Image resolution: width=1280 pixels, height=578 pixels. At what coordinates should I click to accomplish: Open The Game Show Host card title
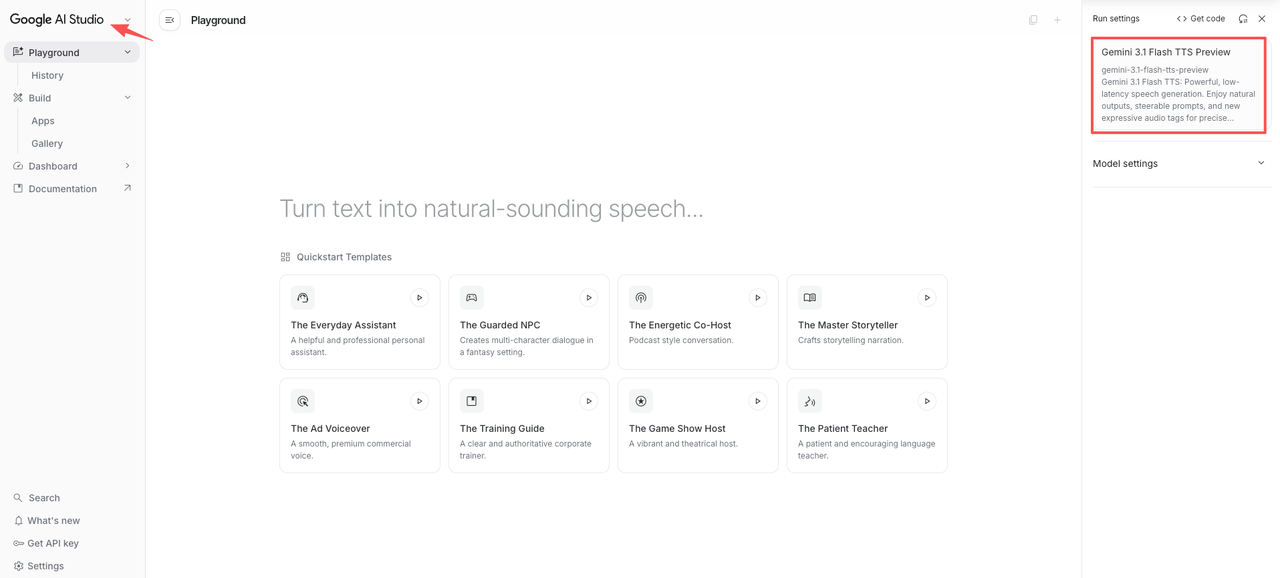(677, 428)
